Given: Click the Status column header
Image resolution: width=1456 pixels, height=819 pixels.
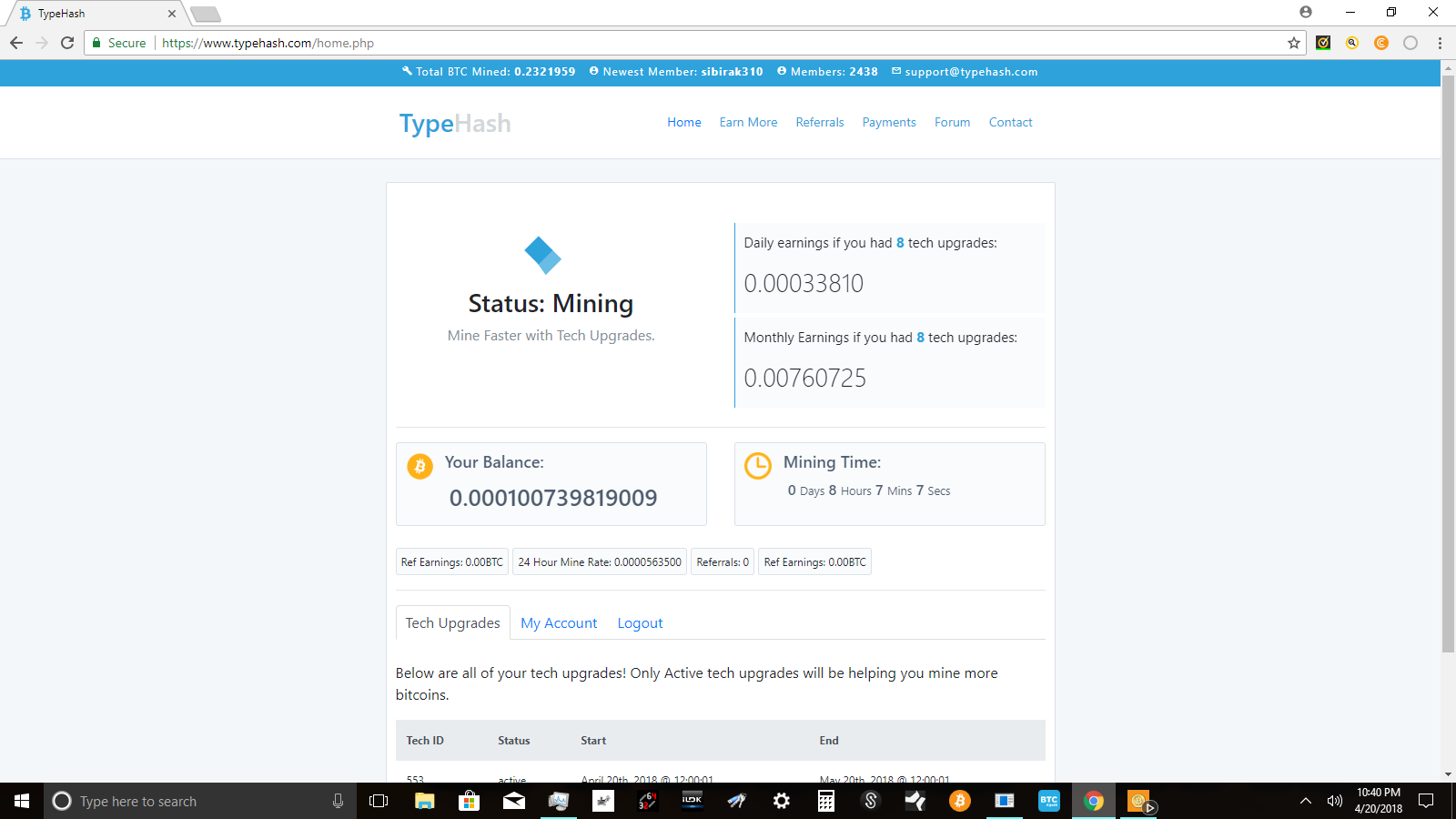Looking at the screenshot, I should (x=514, y=741).
